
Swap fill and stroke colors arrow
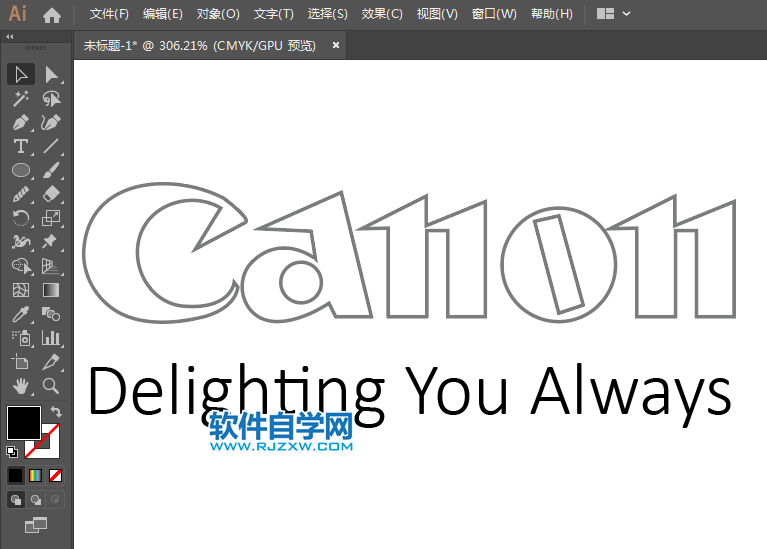tap(56, 412)
